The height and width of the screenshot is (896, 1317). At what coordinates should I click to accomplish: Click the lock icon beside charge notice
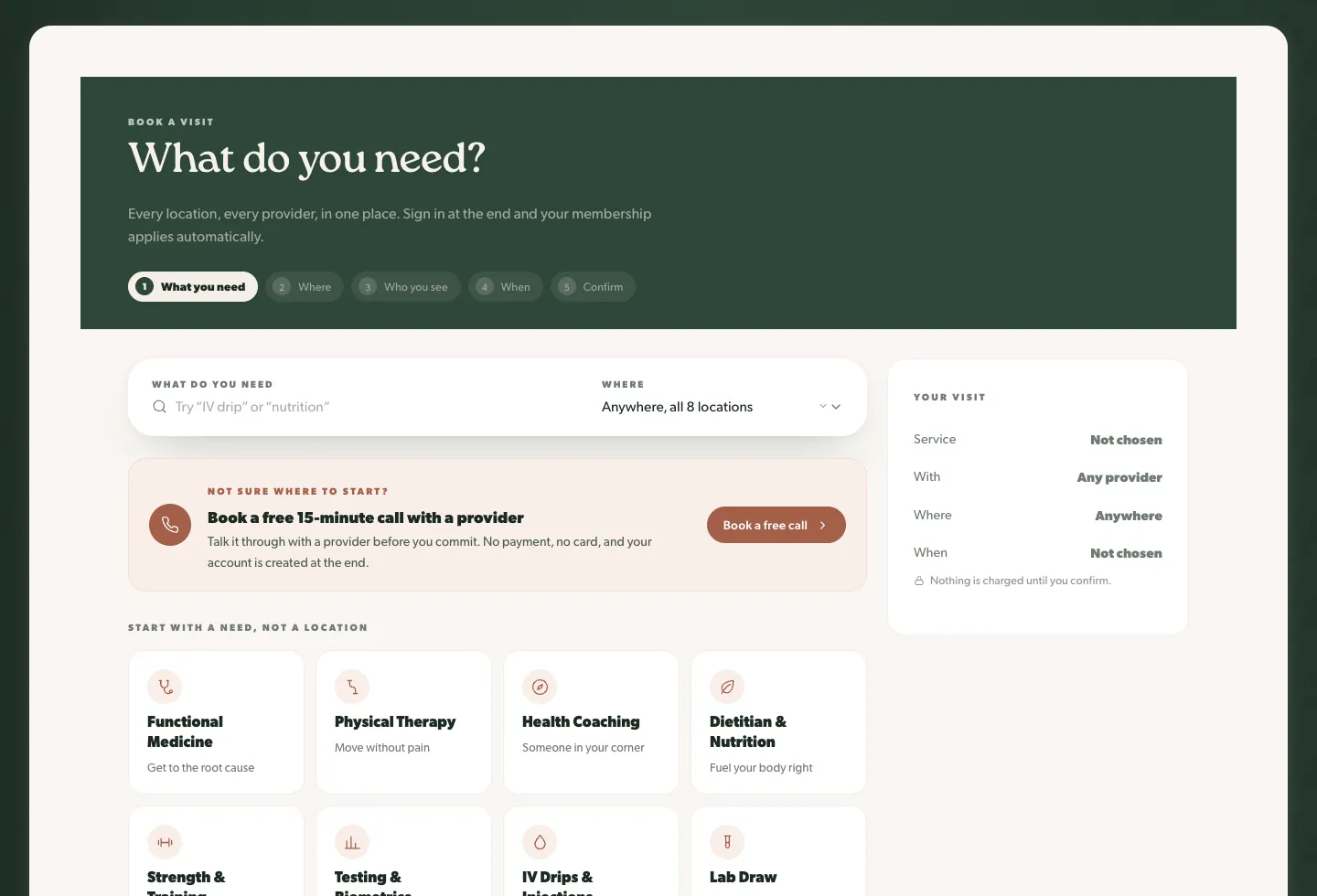click(x=919, y=581)
